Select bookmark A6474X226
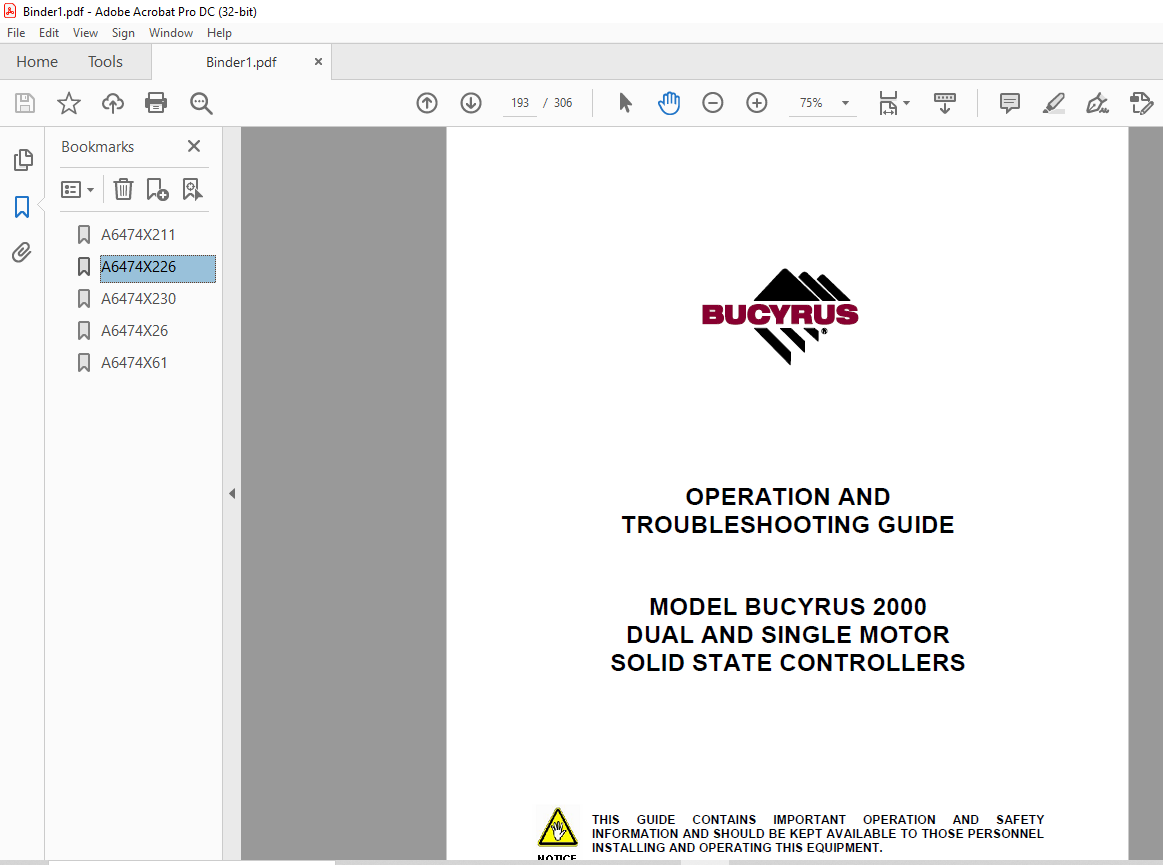1163x865 pixels. click(x=158, y=268)
